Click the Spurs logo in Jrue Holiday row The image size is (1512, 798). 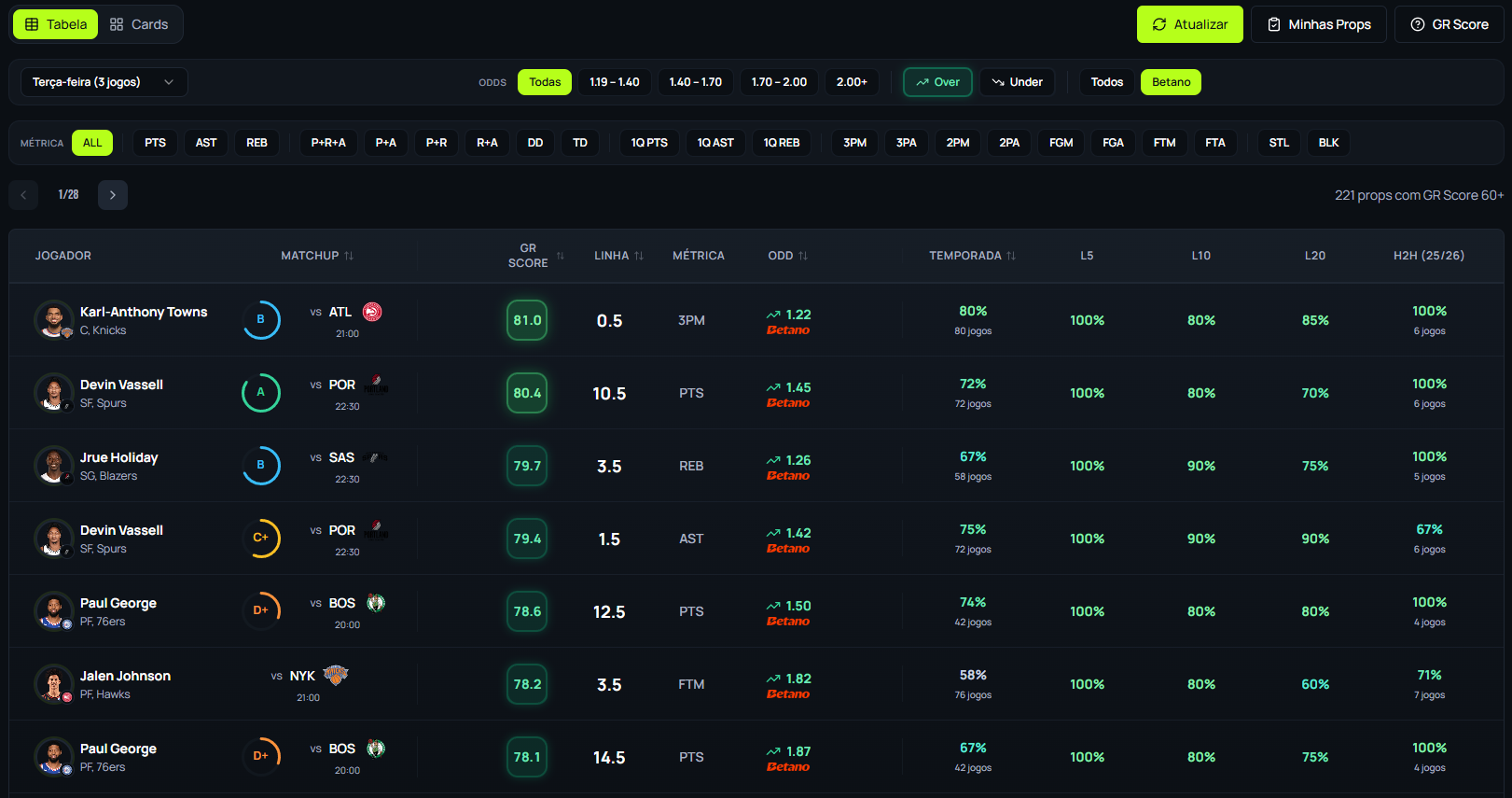(x=376, y=457)
